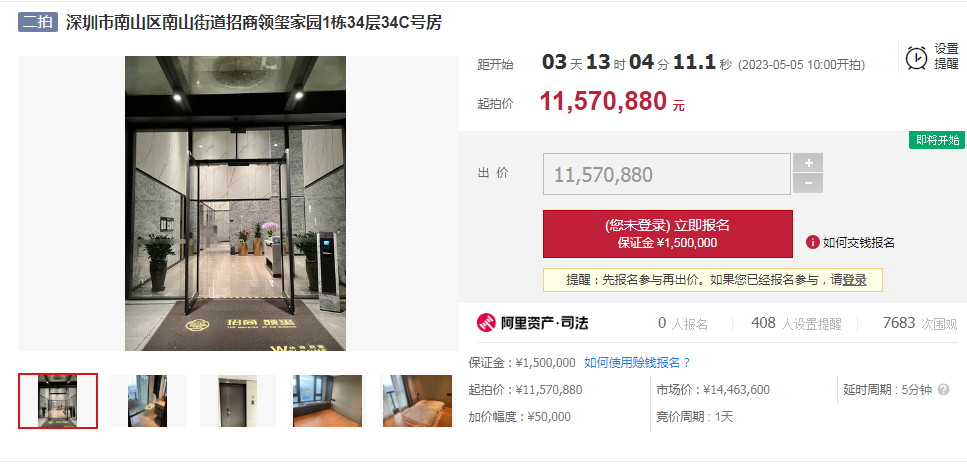Select the fifth bedroom thumbnail
Image resolution: width=967 pixels, height=465 pixels.
(417, 401)
